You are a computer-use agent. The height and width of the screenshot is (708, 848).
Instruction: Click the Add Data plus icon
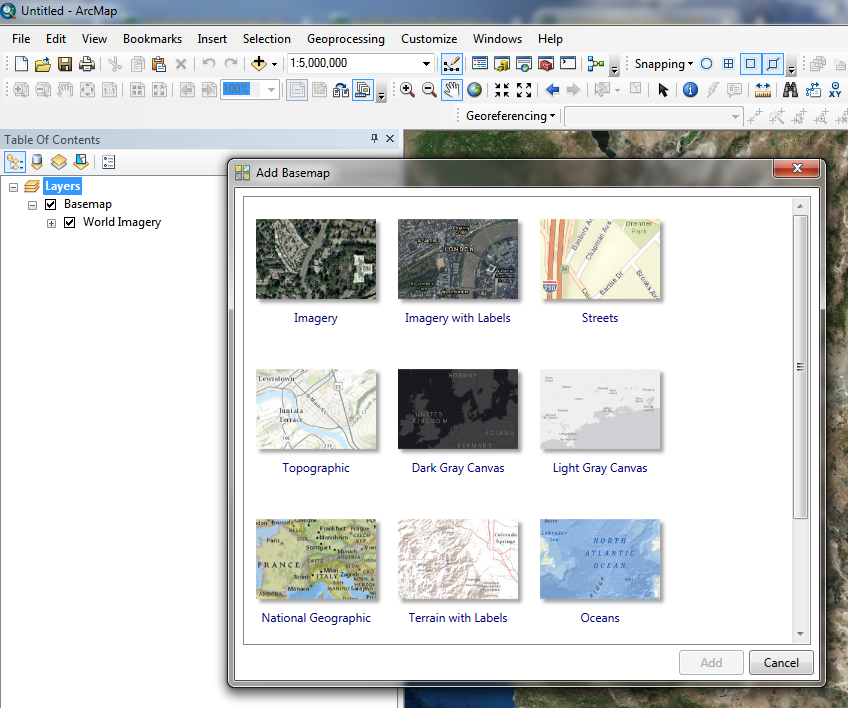[259, 64]
